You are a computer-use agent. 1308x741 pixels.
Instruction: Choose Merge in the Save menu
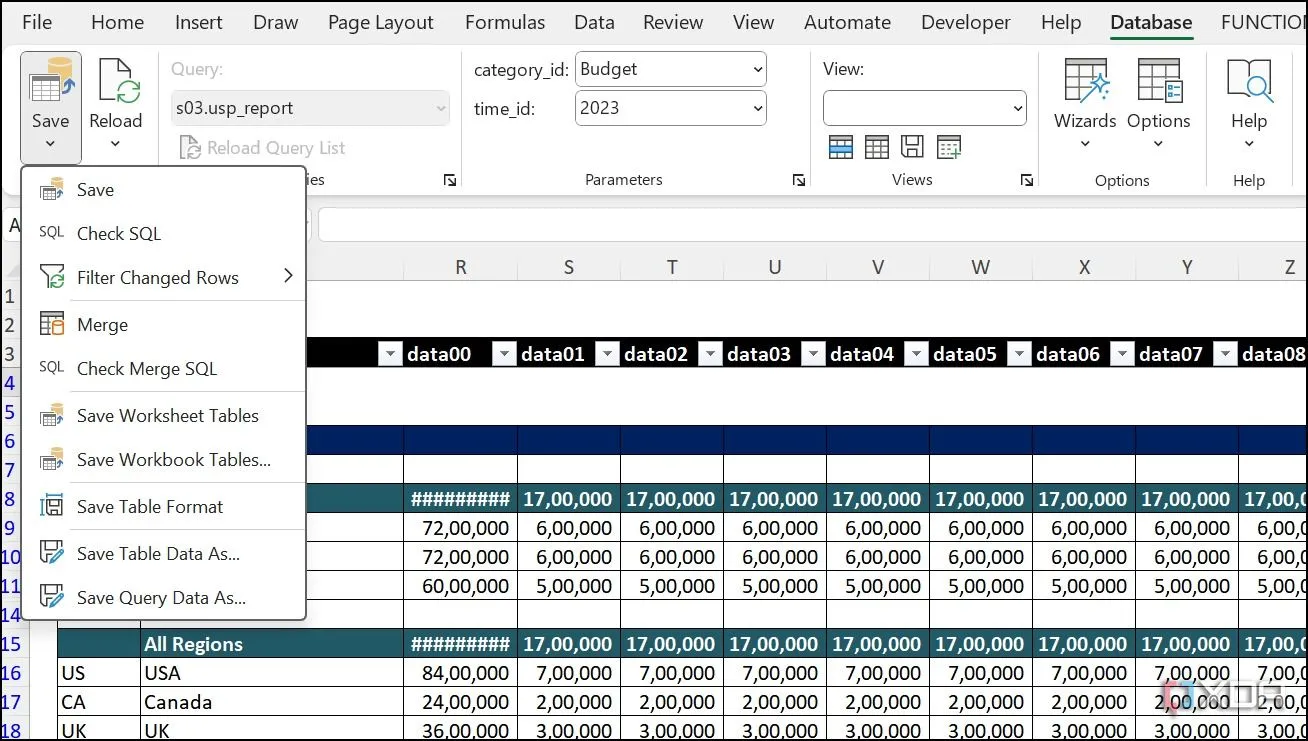pyautogui.click(x=164, y=325)
